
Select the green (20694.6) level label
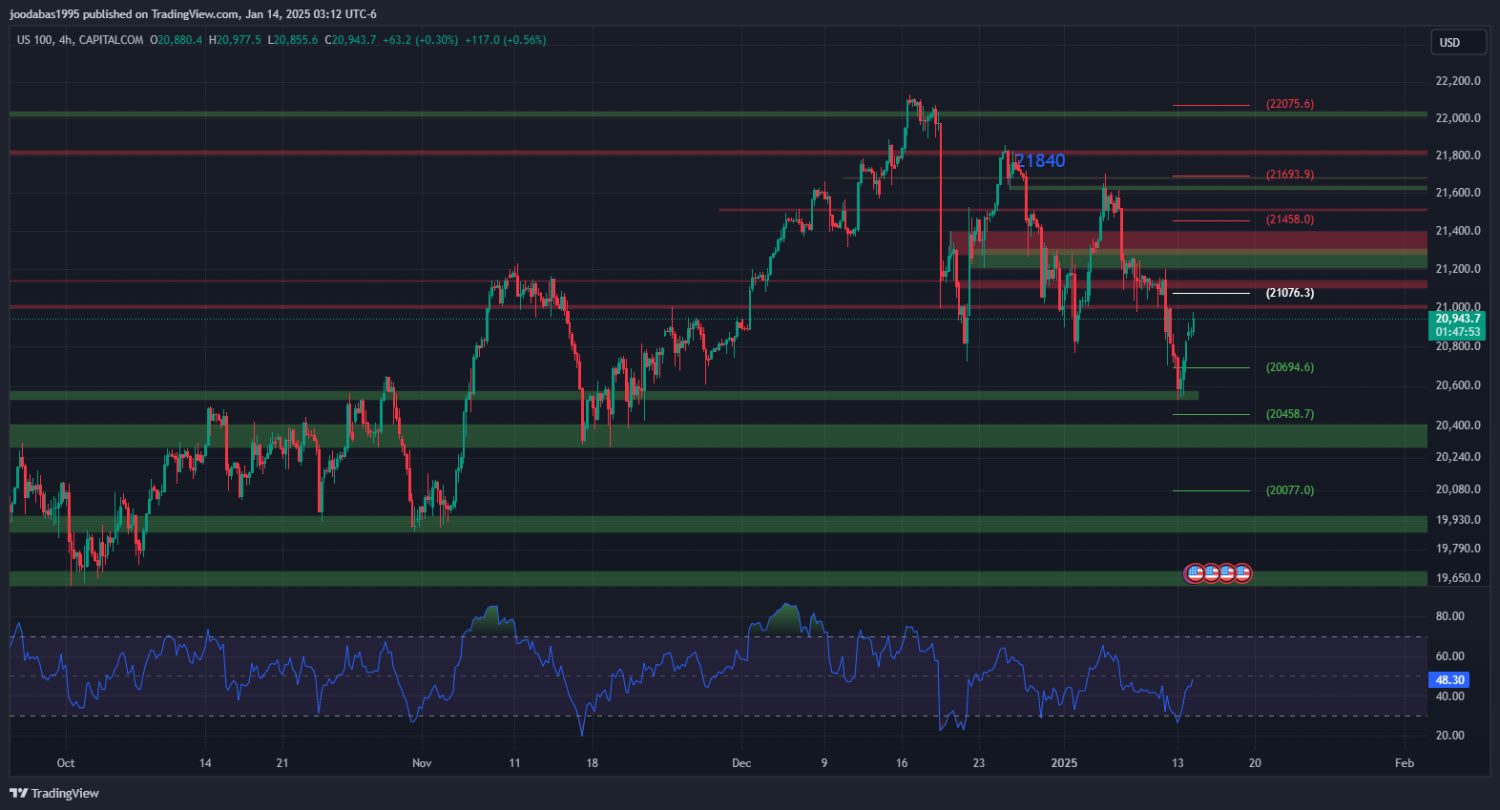[x=1289, y=367]
